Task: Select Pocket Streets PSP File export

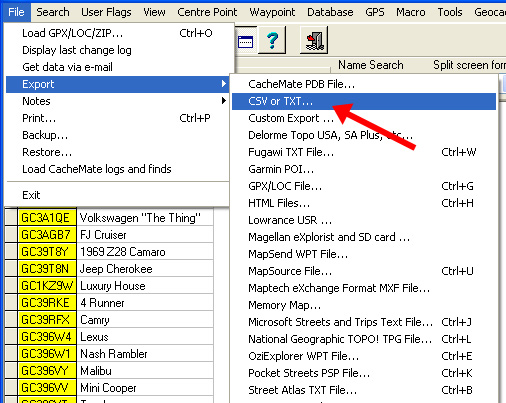Action: coord(364,373)
